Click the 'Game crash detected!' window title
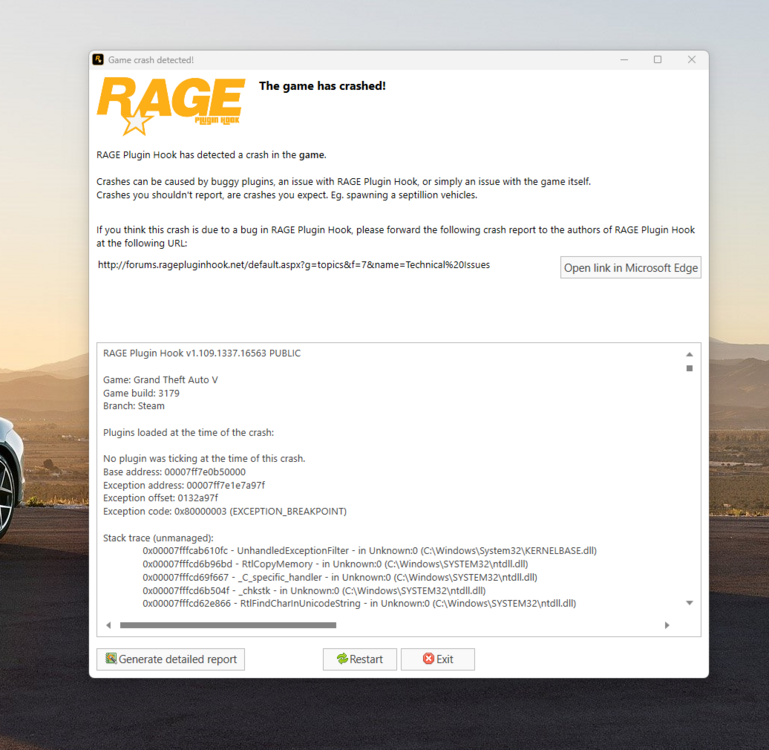The width and height of the screenshot is (769, 750). tap(151, 60)
